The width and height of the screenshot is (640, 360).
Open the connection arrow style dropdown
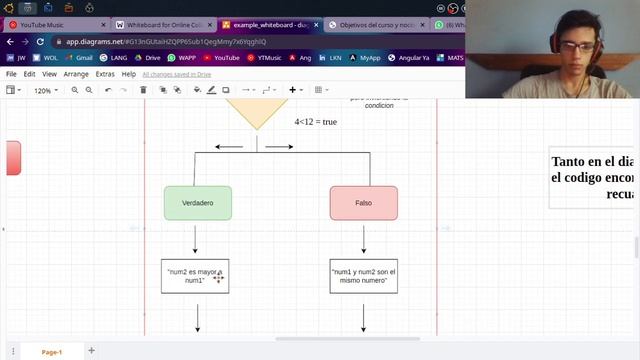[248, 90]
